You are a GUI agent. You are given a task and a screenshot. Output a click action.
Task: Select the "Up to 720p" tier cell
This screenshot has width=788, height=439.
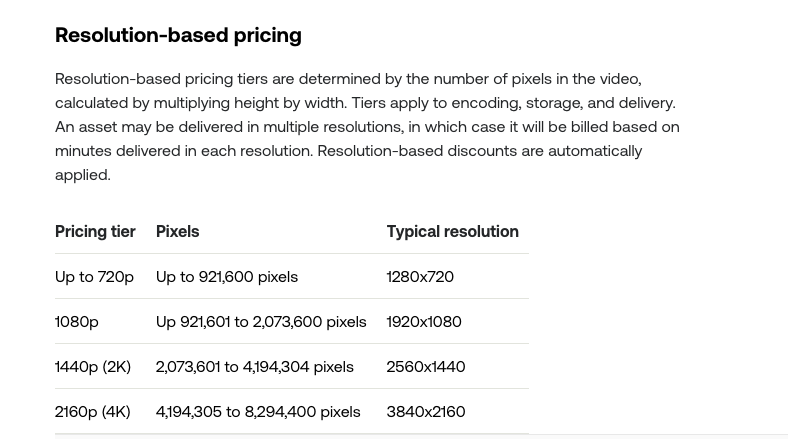[94, 276]
